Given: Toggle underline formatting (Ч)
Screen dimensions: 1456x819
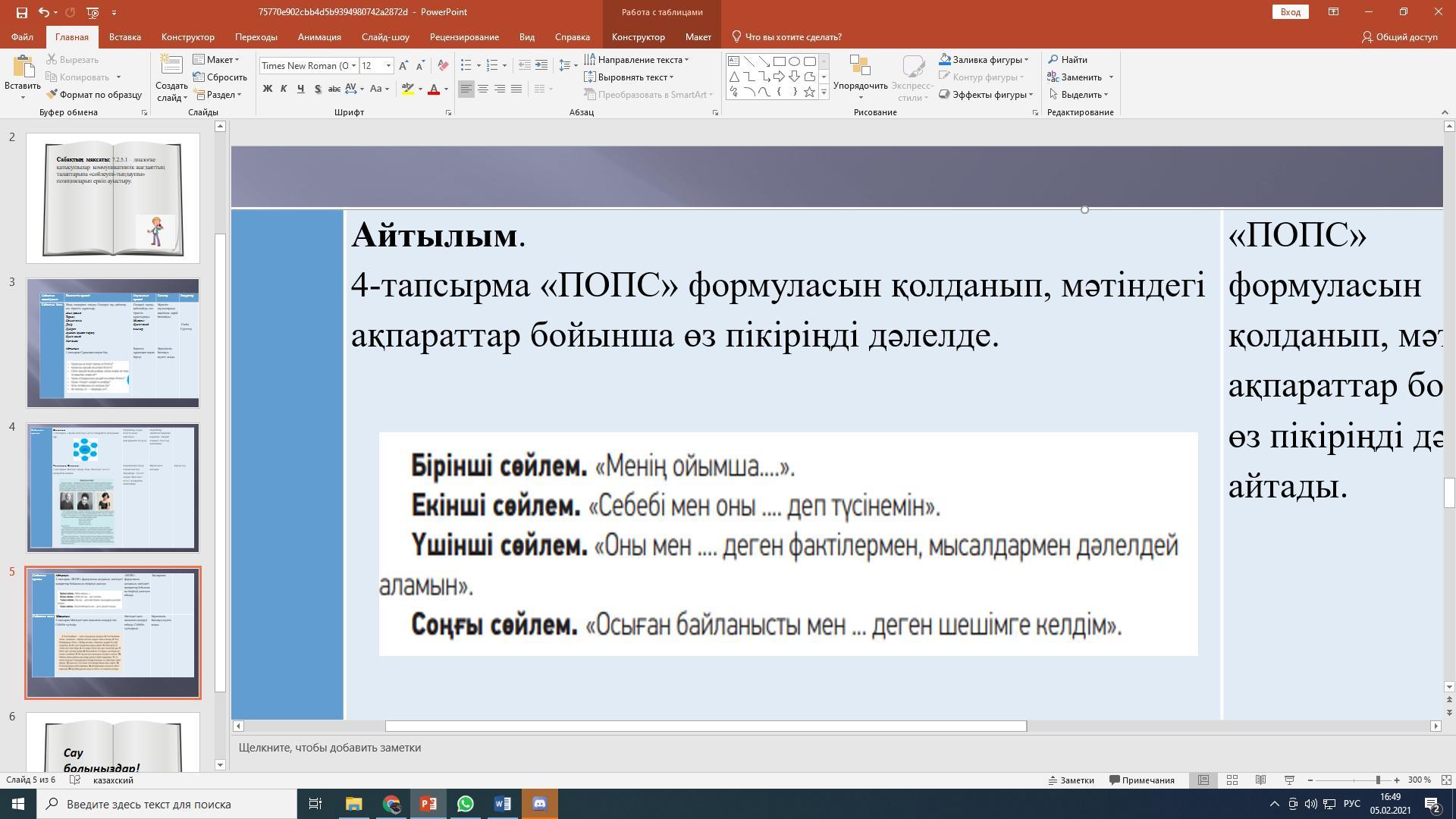Looking at the screenshot, I should coord(300,89).
